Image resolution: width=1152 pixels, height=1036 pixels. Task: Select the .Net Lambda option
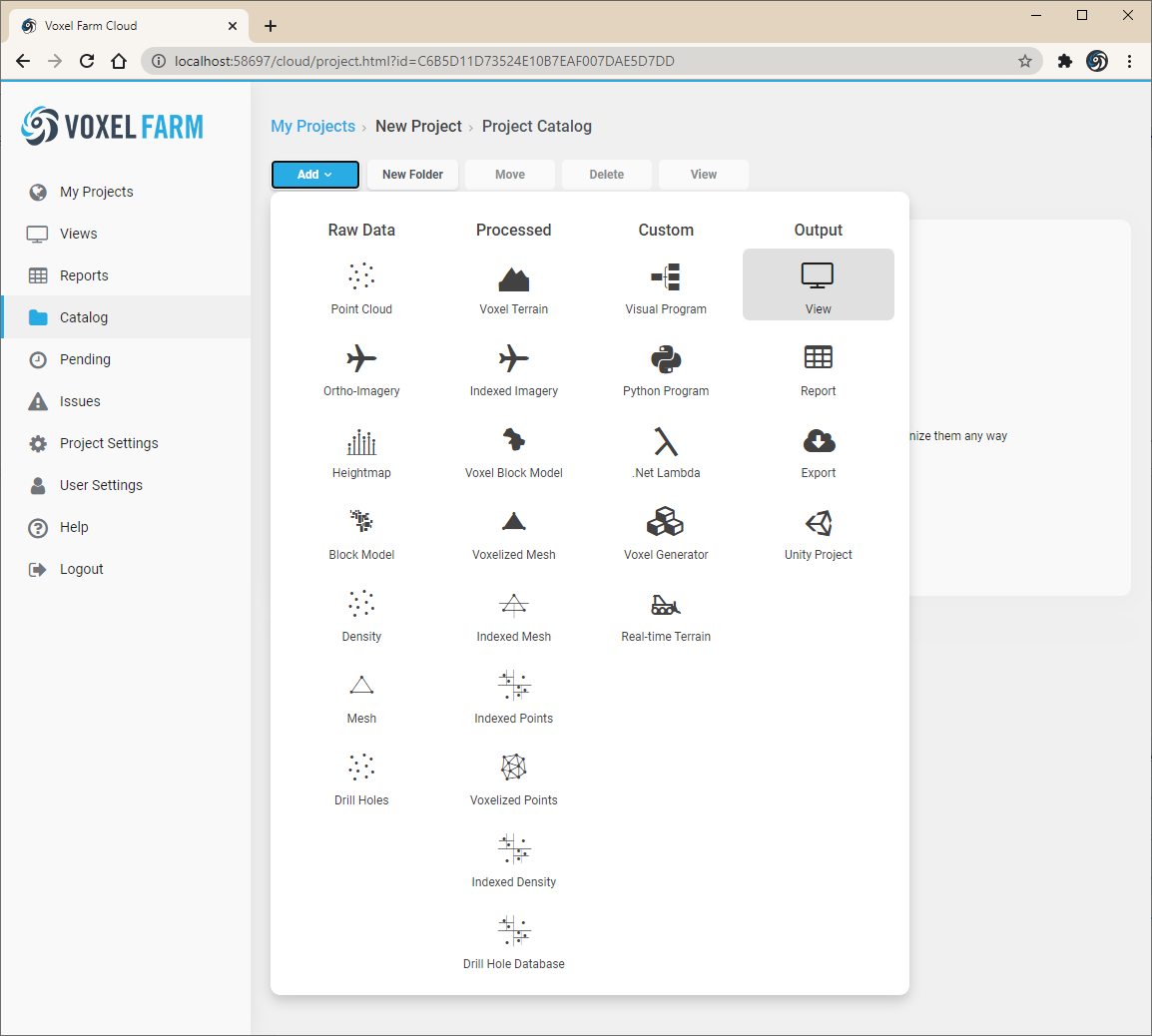pyautogui.click(x=666, y=452)
